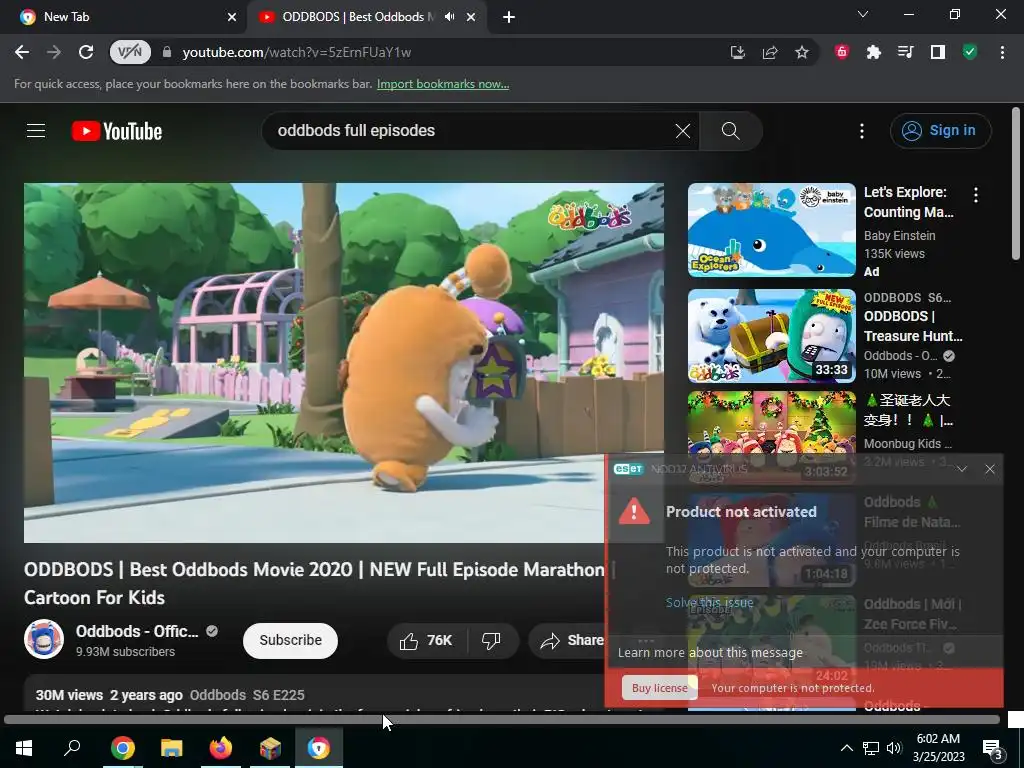Open the media control playlist icon
The image size is (1024, 768).
click(905, 52)
